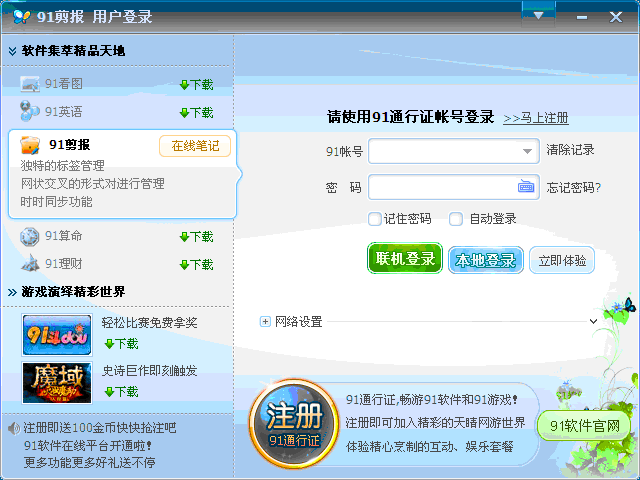Minimize the 91剪报 login window
This screenshot has width=640, height=480.
[582, 17]
